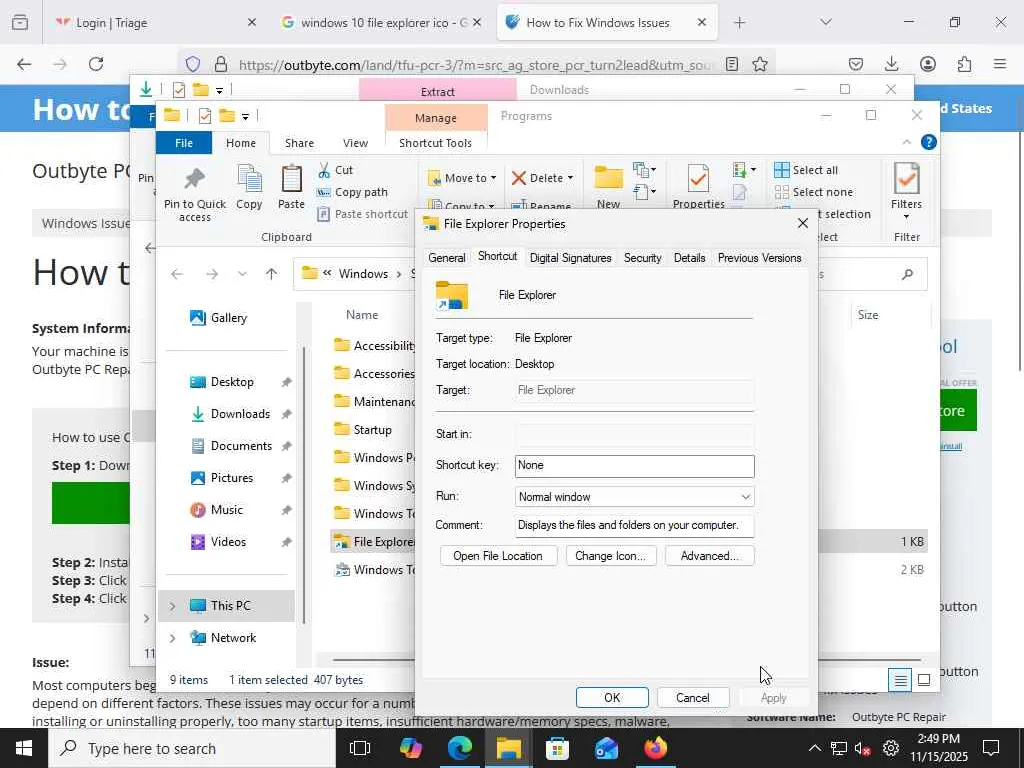Click Cancel in File Explorer Properties
The width and height of the screenshot is (1024, 768).
693,697
